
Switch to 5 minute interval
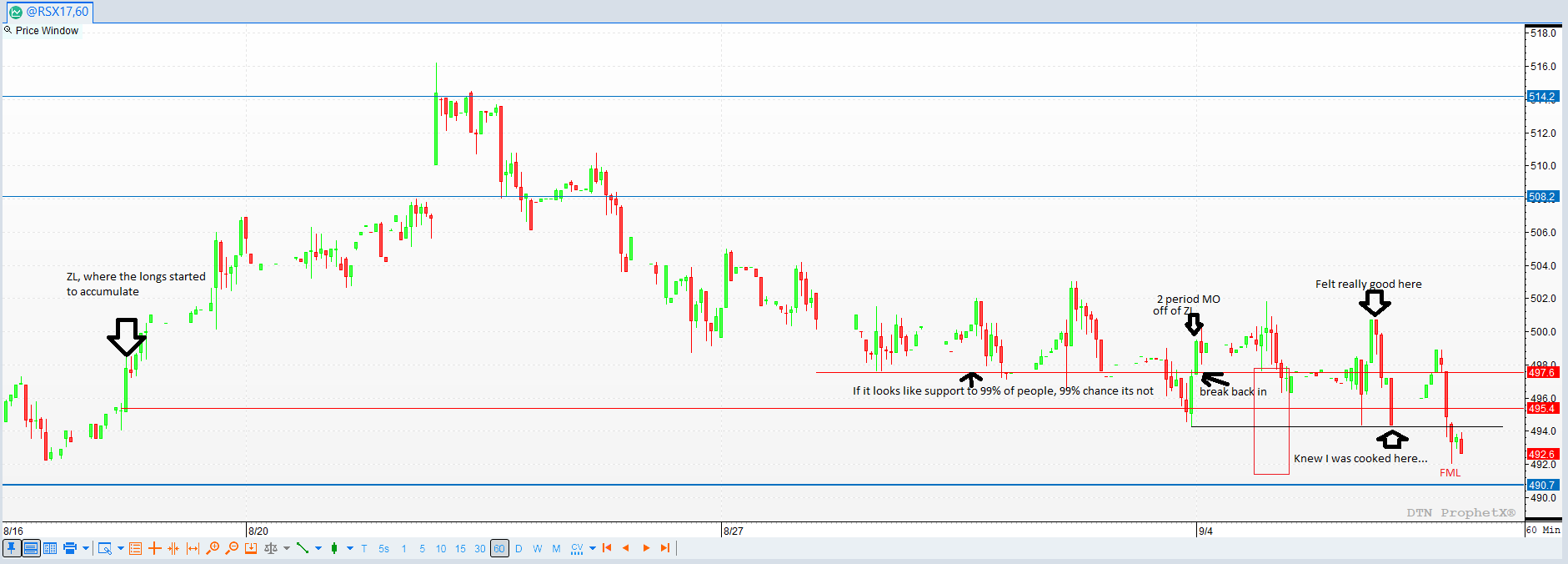pyautogui.click(x=423, y=549)
